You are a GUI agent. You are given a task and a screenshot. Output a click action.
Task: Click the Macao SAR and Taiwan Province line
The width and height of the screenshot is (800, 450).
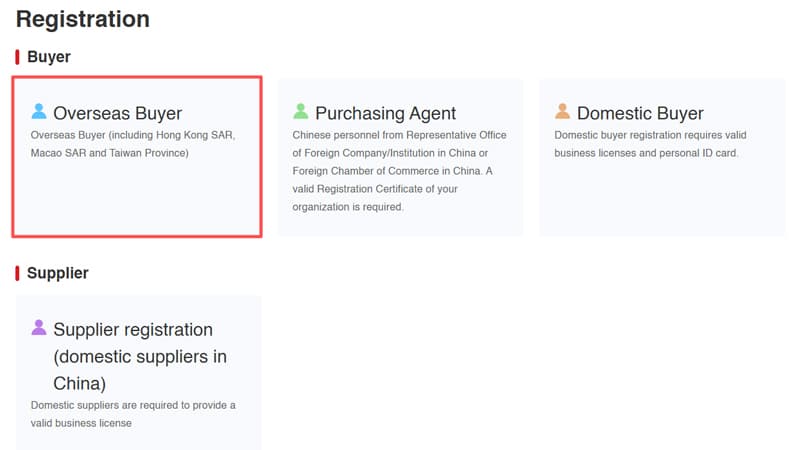coord(109,153)
